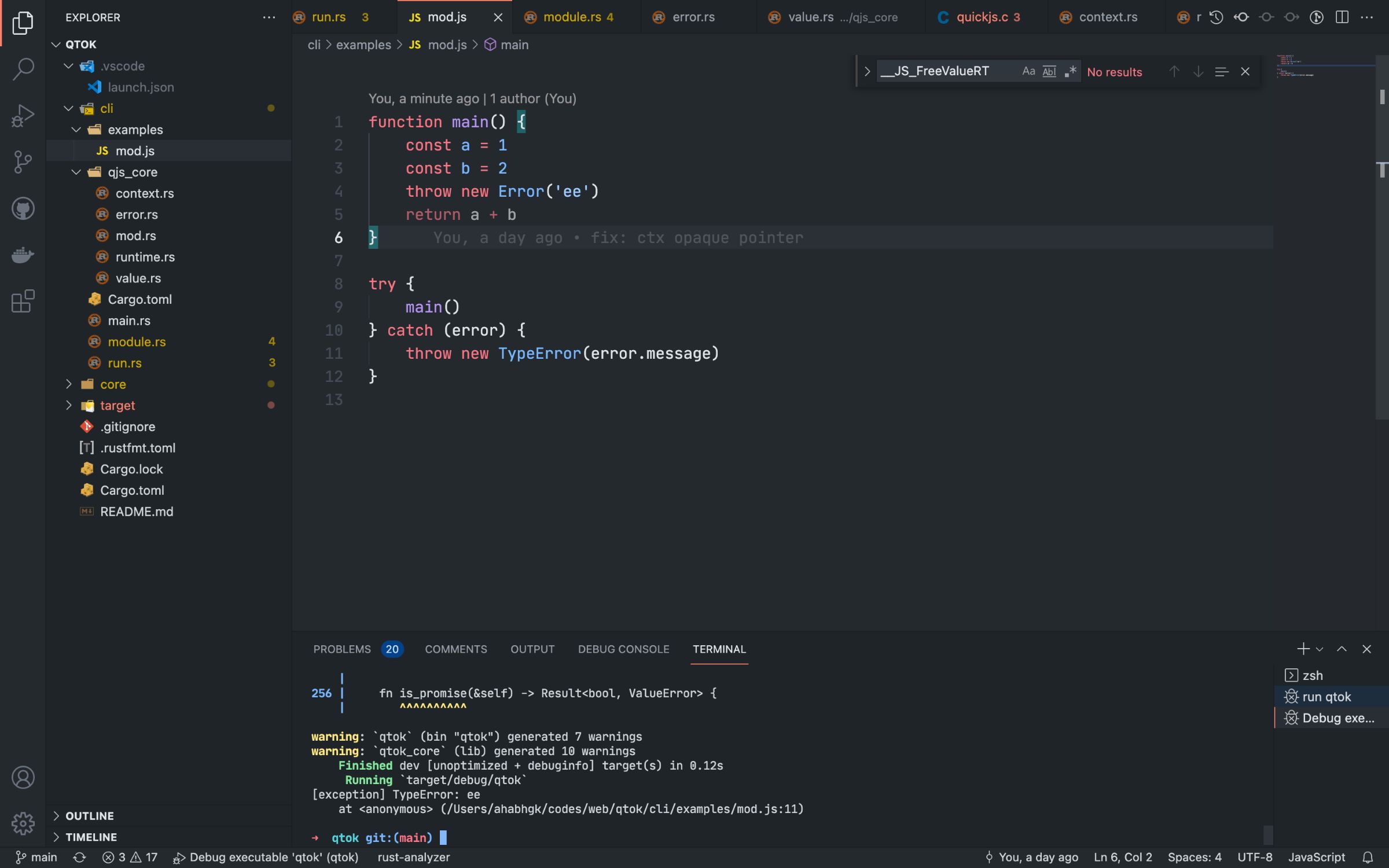Viewport: 1389px width, 868px height.
Task: Toggle Use Regular Expression in find
Action: click(x=1070, y=71)
